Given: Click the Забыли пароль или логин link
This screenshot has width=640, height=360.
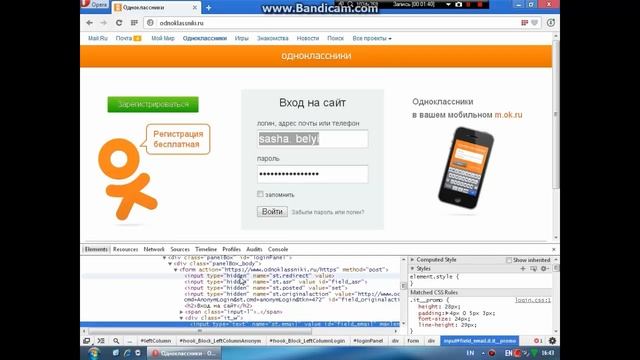Looking at the screenshot, I should click(328, 212).
